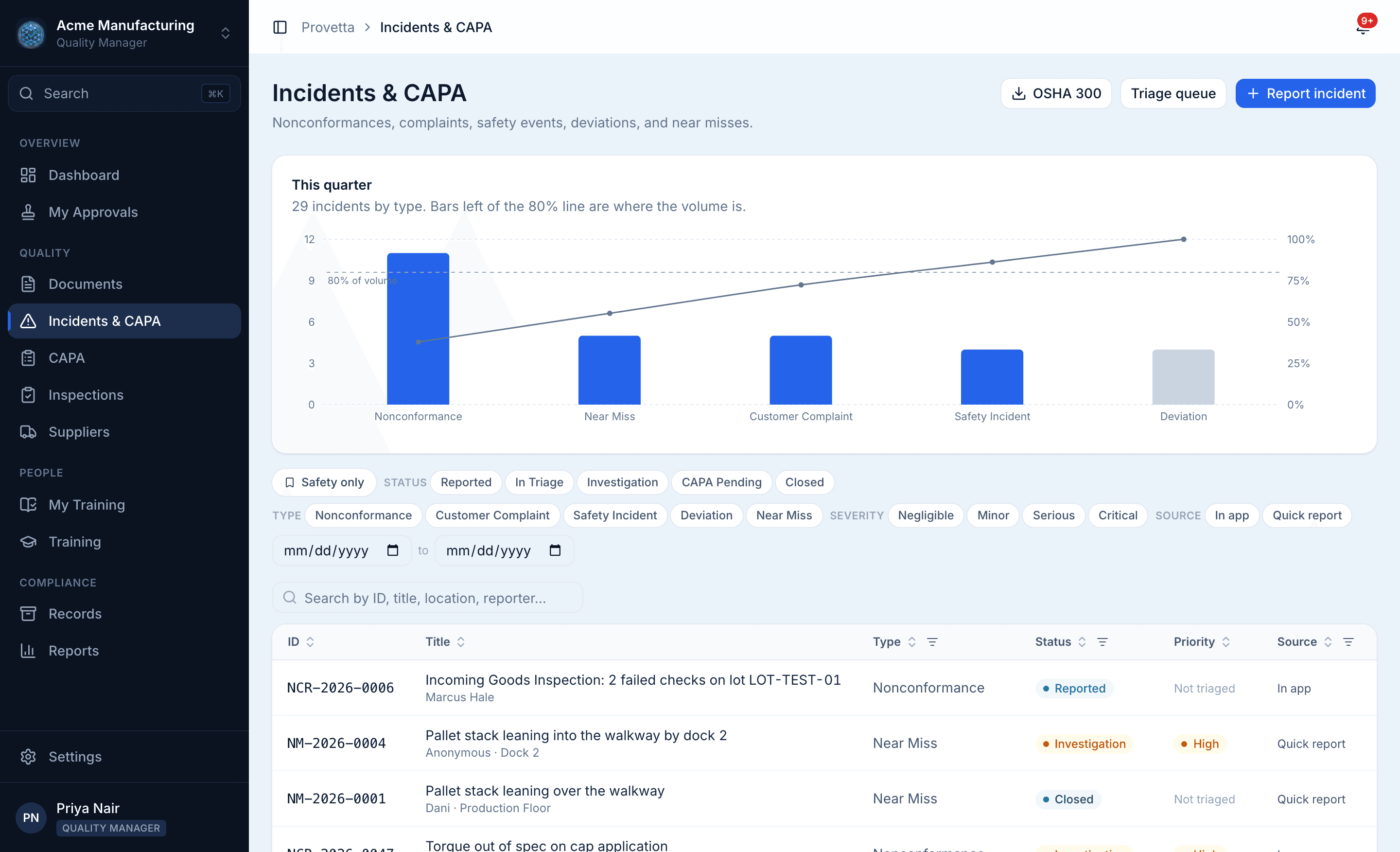Image resolution: width=1400 pixels, height=852 pixels.
Task: Sort by the Title column arrows
Action: 461,642
